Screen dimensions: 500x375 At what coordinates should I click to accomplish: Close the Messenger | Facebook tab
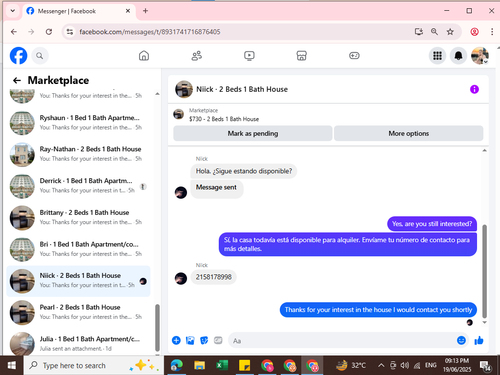(128, 11)
